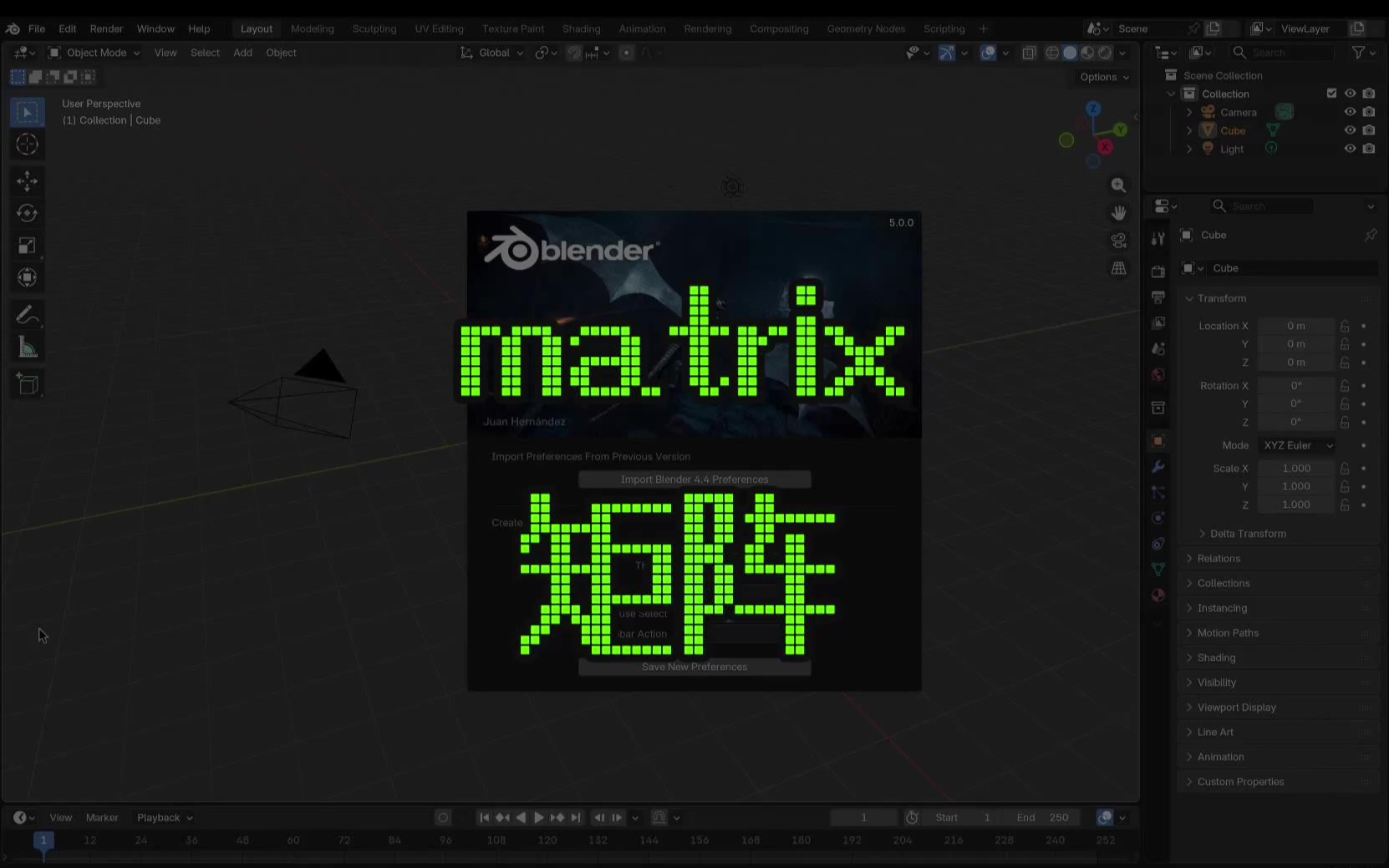Uncheck the Collection exclude checkbox
The width and height of the screenshot is (1389, 868).
[1331, 94]
